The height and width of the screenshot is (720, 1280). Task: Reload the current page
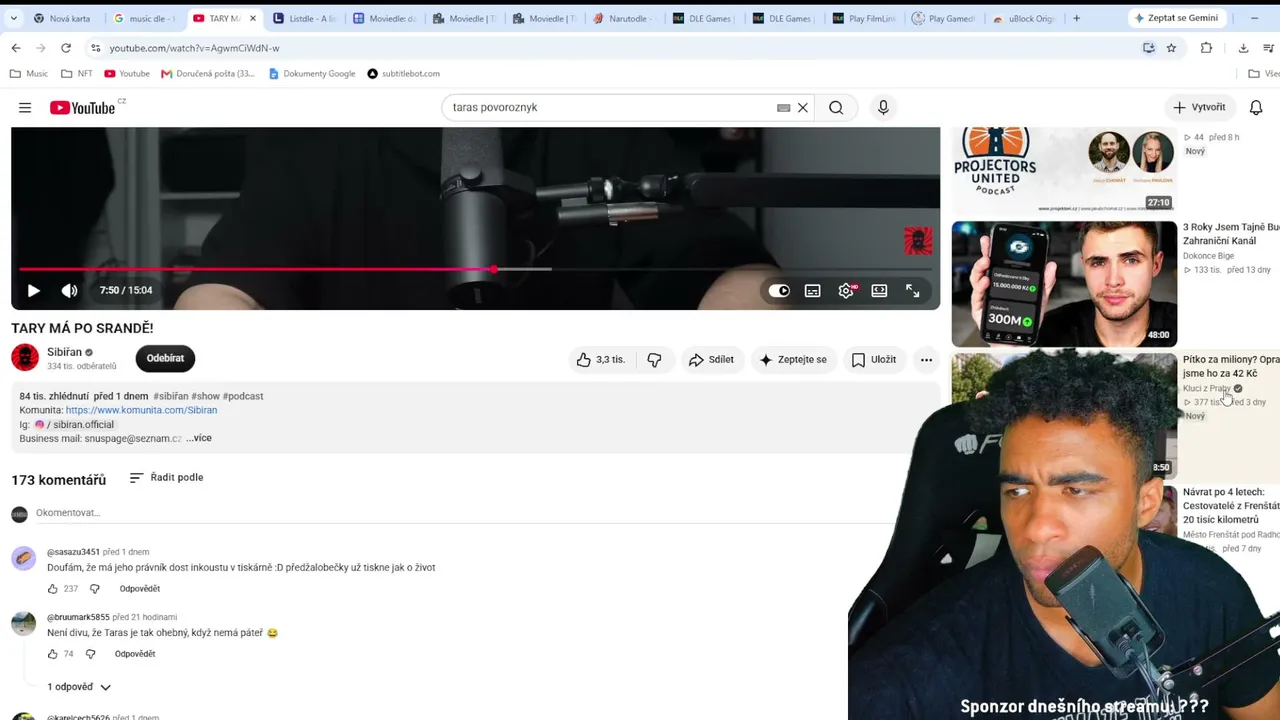66,48
